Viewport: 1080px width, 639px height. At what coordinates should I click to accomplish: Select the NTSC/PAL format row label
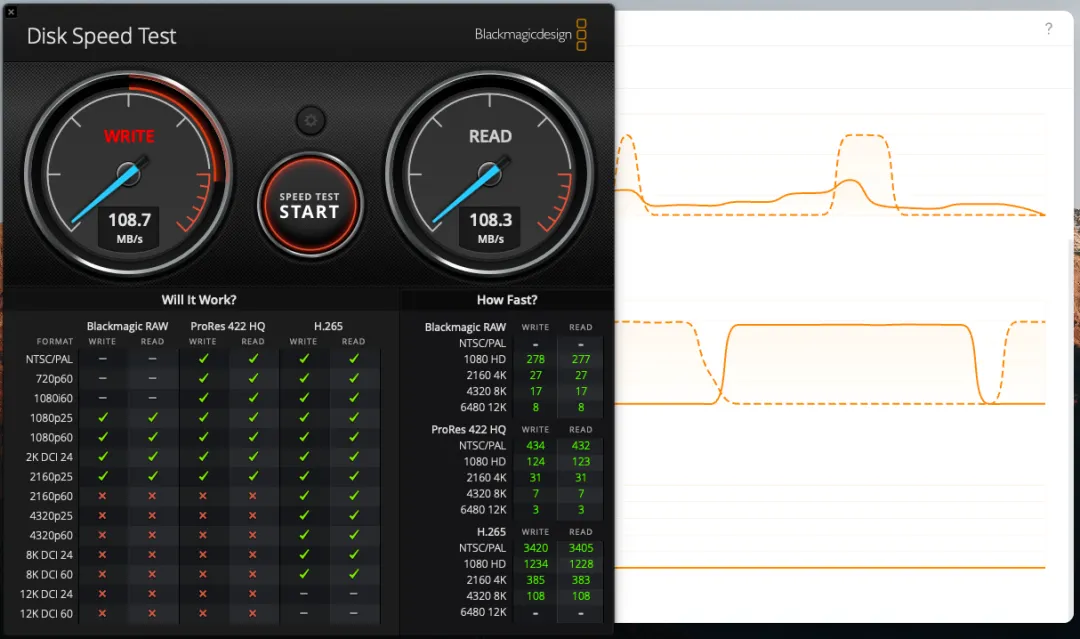(49, 359)
